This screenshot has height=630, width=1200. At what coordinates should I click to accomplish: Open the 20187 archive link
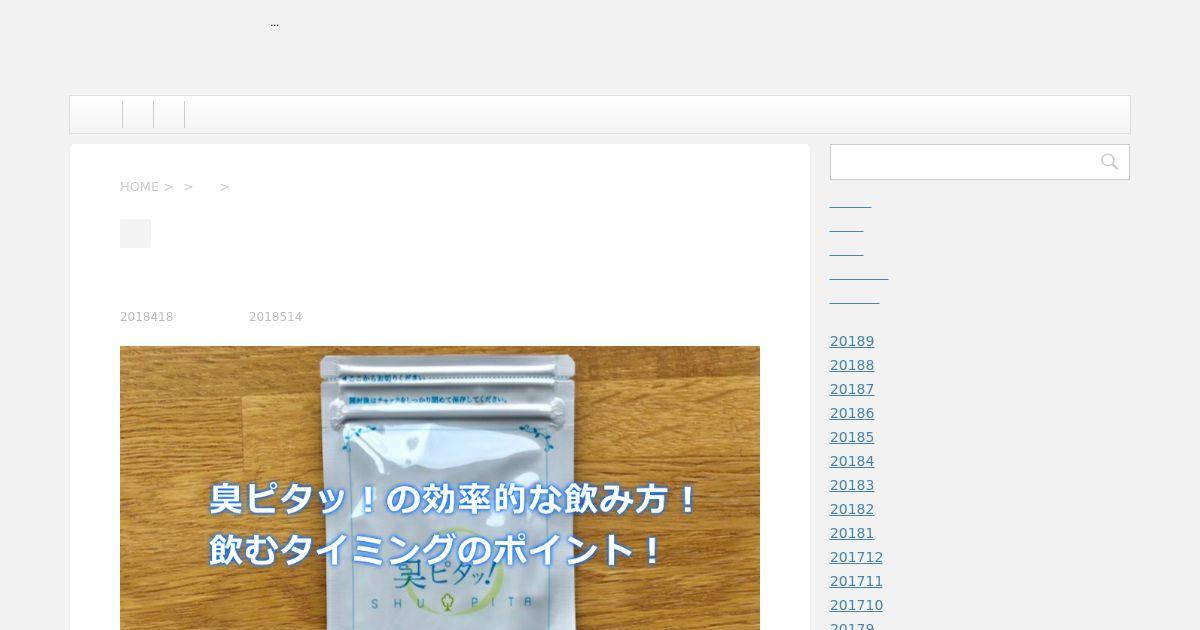[x=852, y=389]
